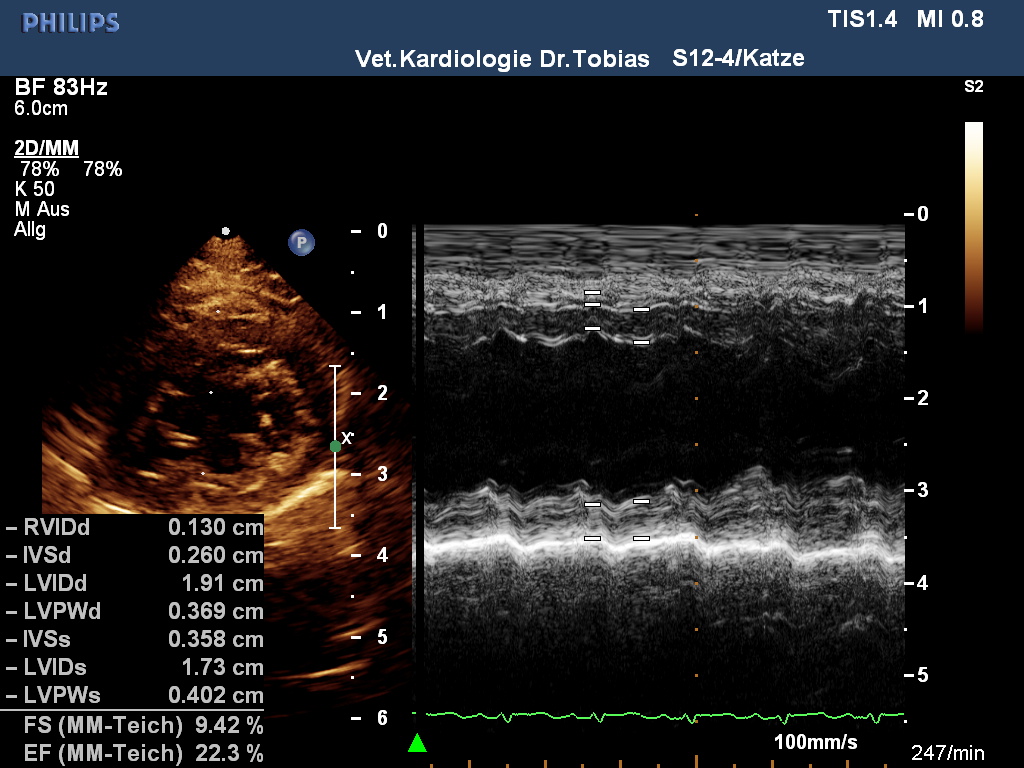Screen dimensions: 1024x768
Task: Click the S2 label above the grayscale bar
Action: [973, 87]
